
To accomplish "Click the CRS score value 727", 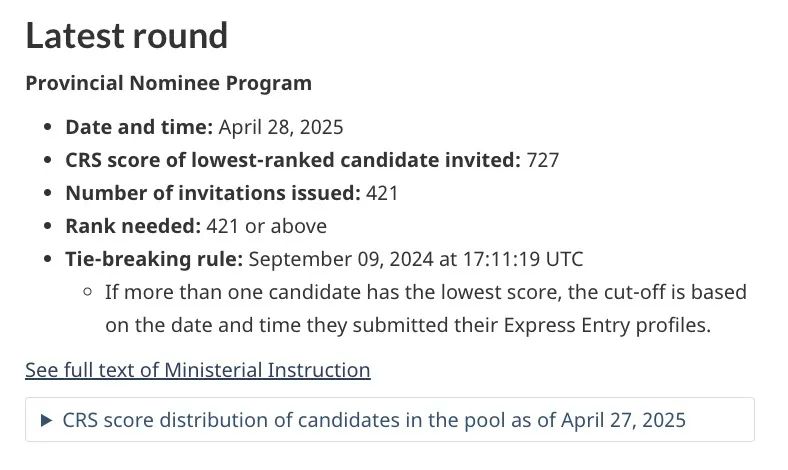I will [x=543, y=160].
